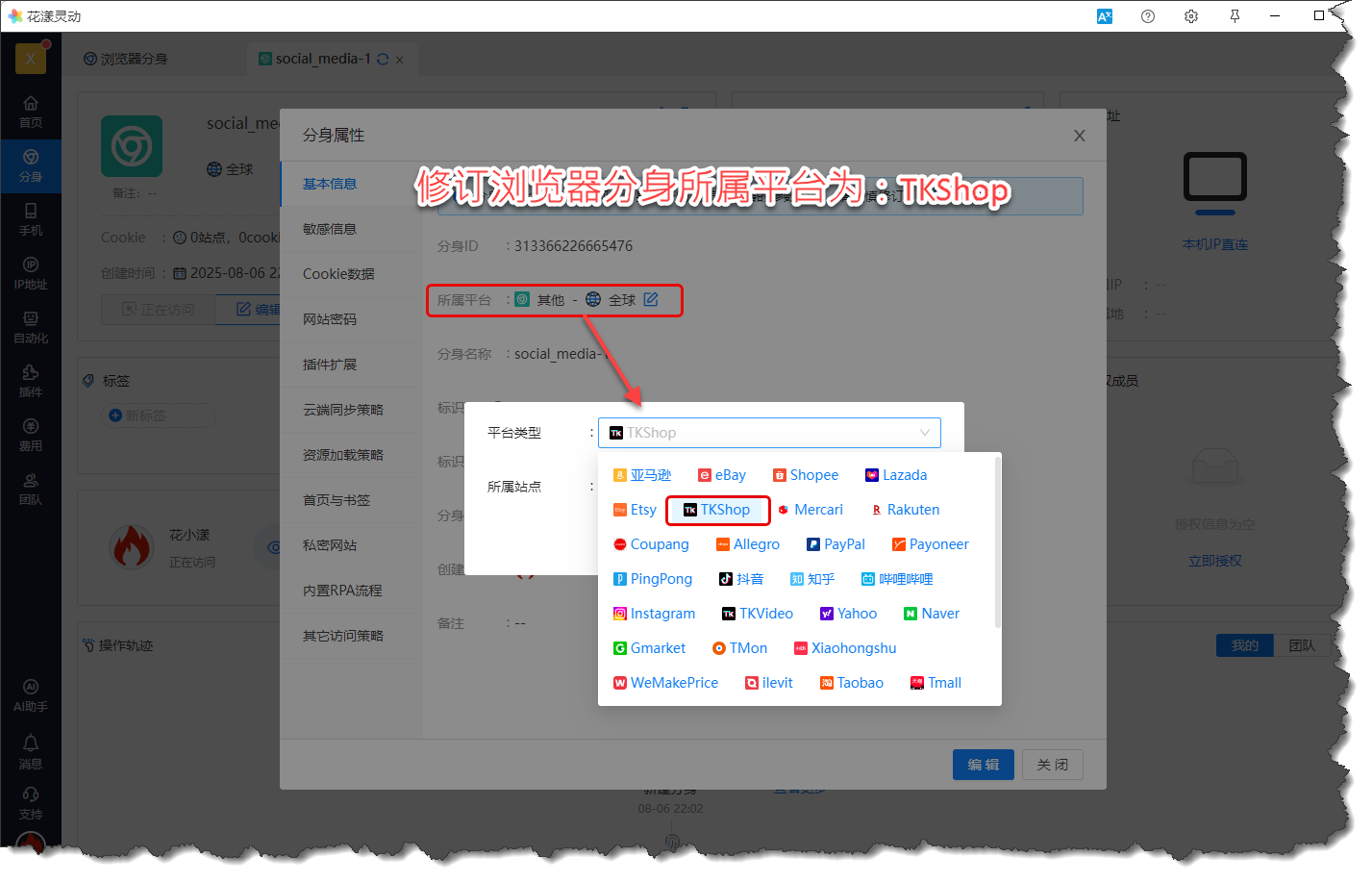1372x881 pixels.
Task: Refresh the social_media-1 tab
Action: [x=383, y=59]
